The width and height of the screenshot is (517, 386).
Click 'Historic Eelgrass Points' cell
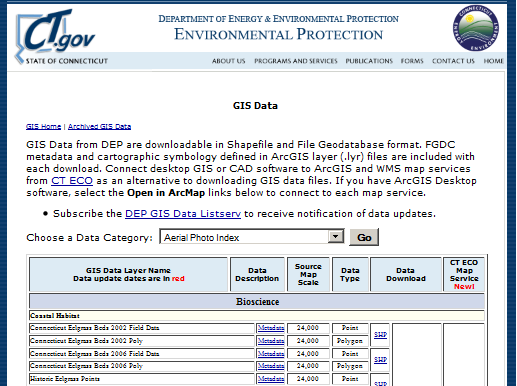(x=142, y=379)
